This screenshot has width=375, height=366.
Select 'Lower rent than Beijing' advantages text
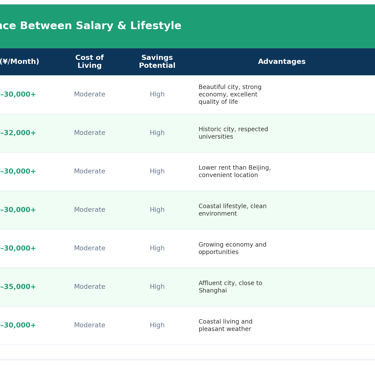(235, 171)
